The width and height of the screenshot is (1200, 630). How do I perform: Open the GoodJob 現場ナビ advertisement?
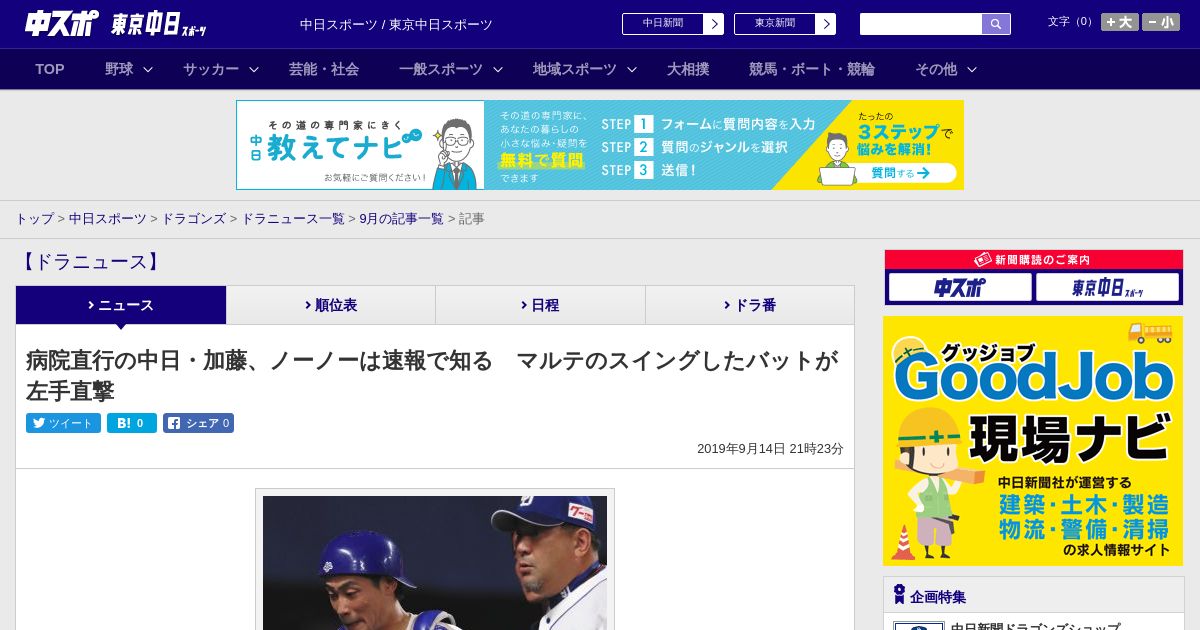point(1033,441)
